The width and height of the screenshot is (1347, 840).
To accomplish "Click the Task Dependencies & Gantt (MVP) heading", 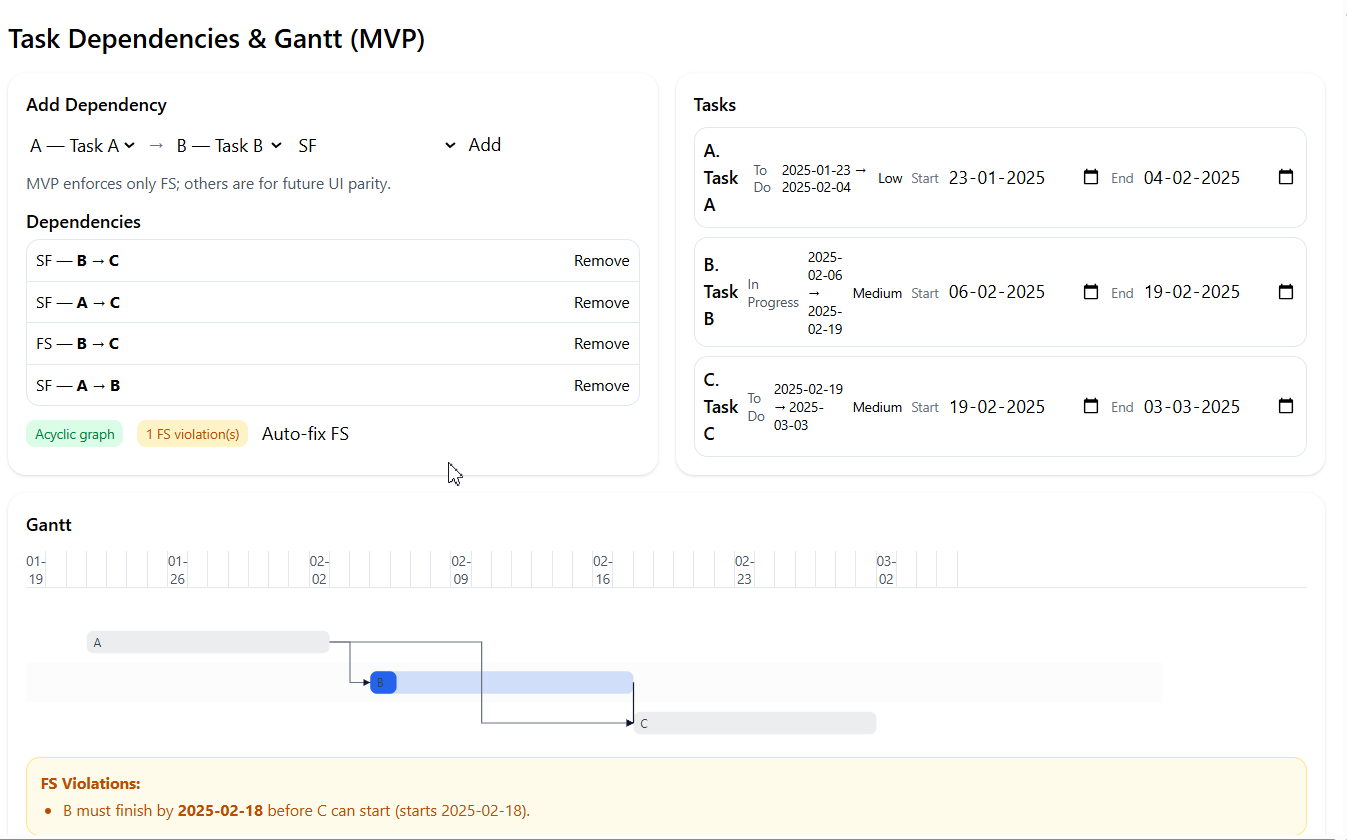I will (217, 39).
